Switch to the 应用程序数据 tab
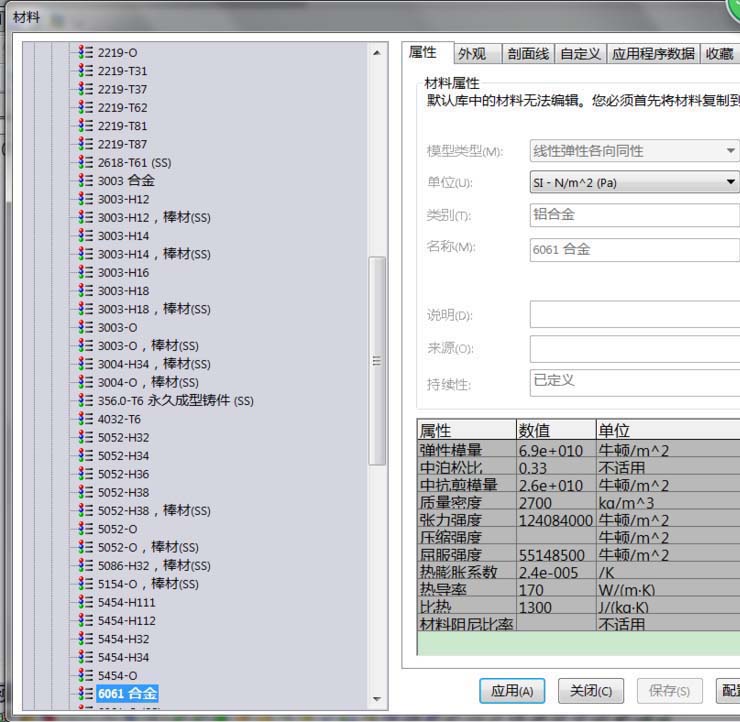The width and height of the screenshot is (740, 722). (x=652, y=54)
